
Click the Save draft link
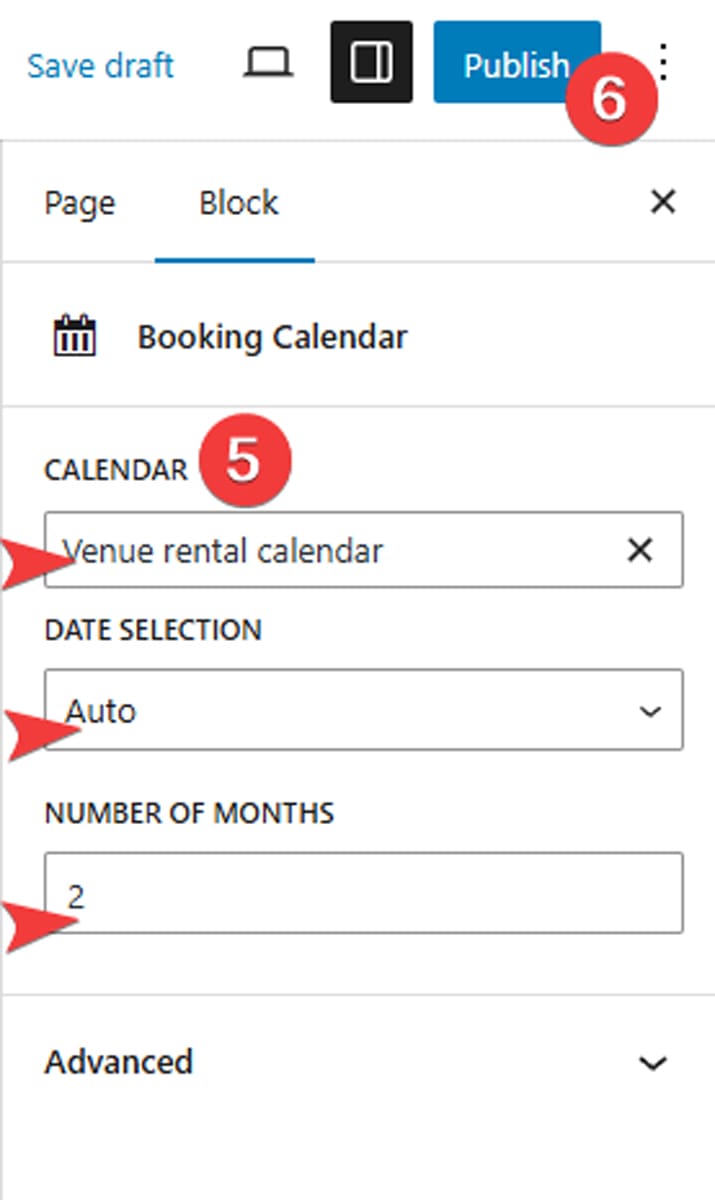(100, 66)
